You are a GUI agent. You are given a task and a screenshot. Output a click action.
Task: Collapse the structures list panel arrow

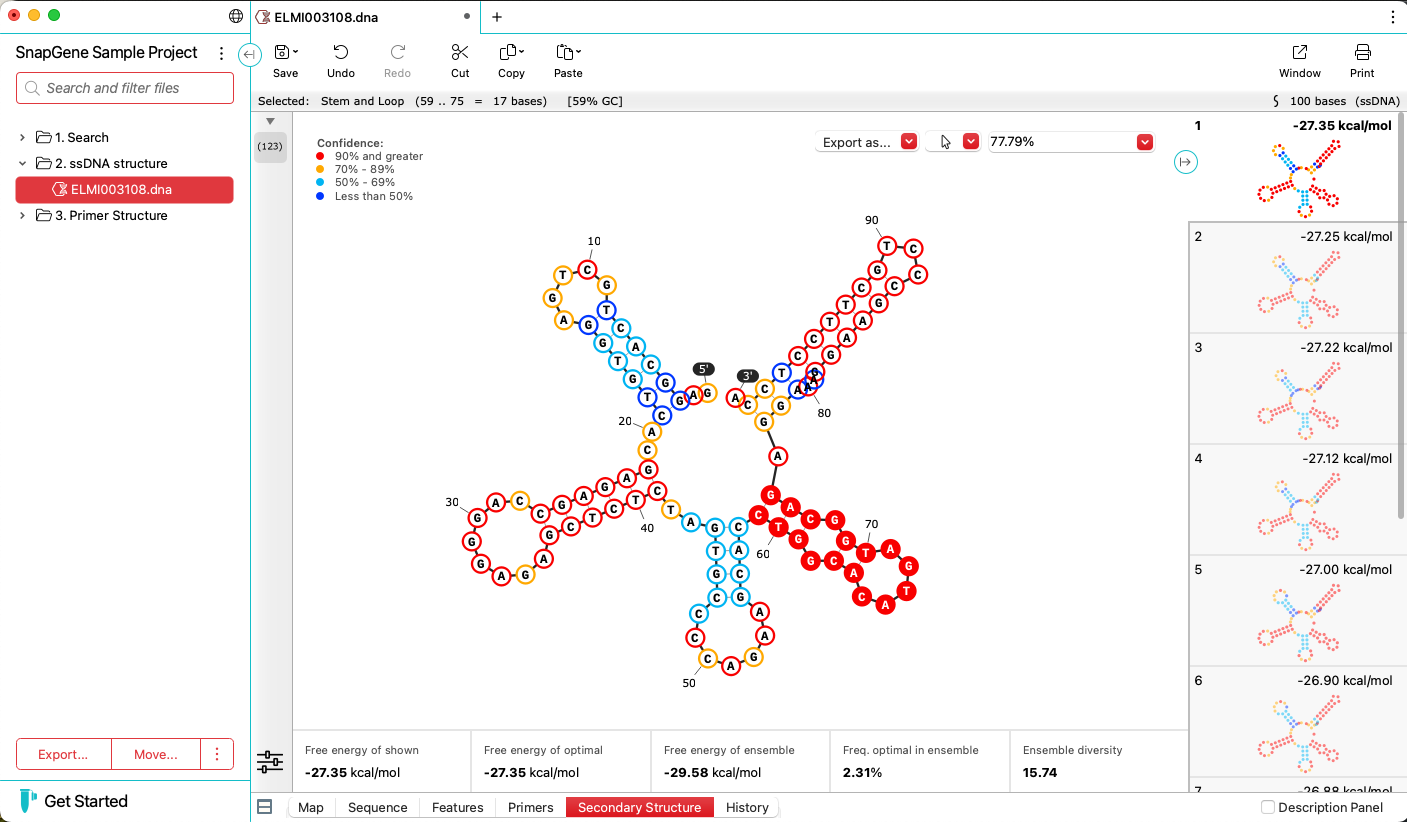(x=1185, y=161)
